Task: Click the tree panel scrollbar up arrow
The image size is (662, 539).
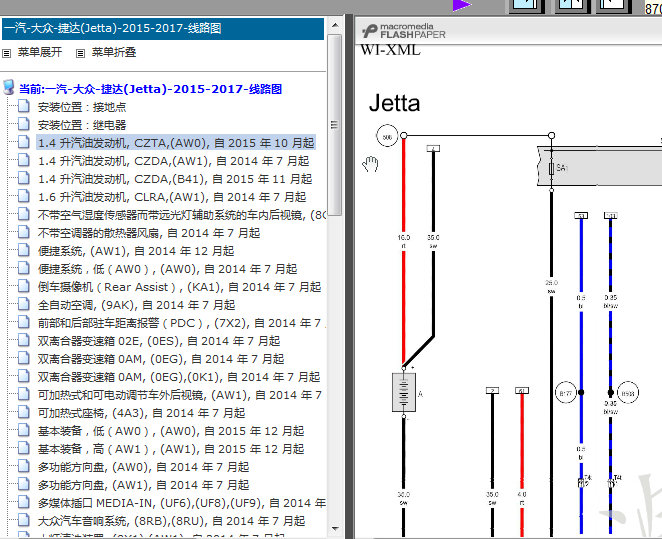Action: pyautogui.click(x=335, y=25)
